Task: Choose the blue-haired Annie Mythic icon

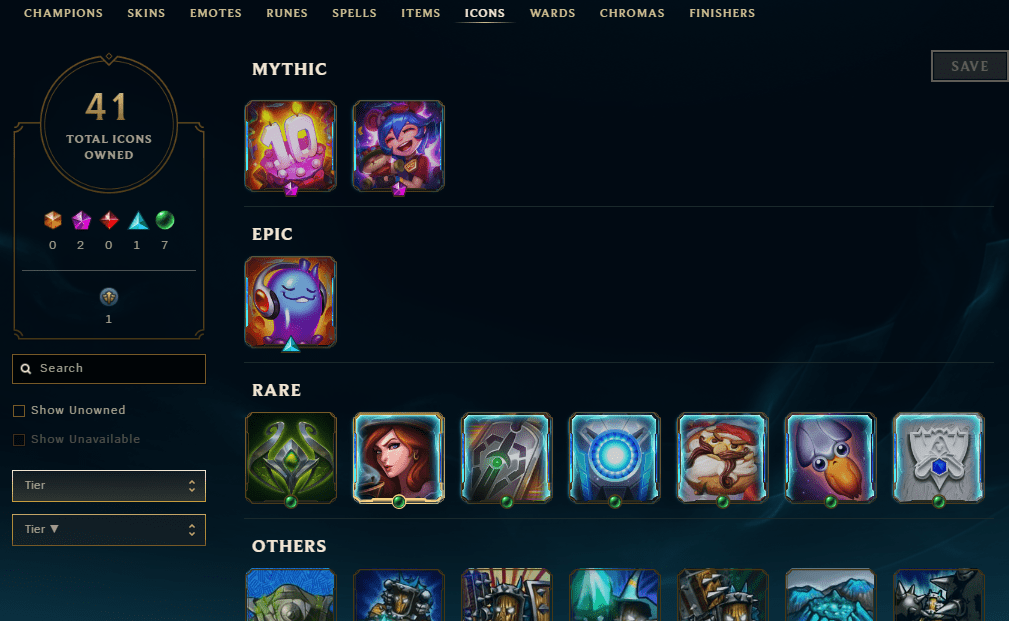Action: tap(398, 146)
